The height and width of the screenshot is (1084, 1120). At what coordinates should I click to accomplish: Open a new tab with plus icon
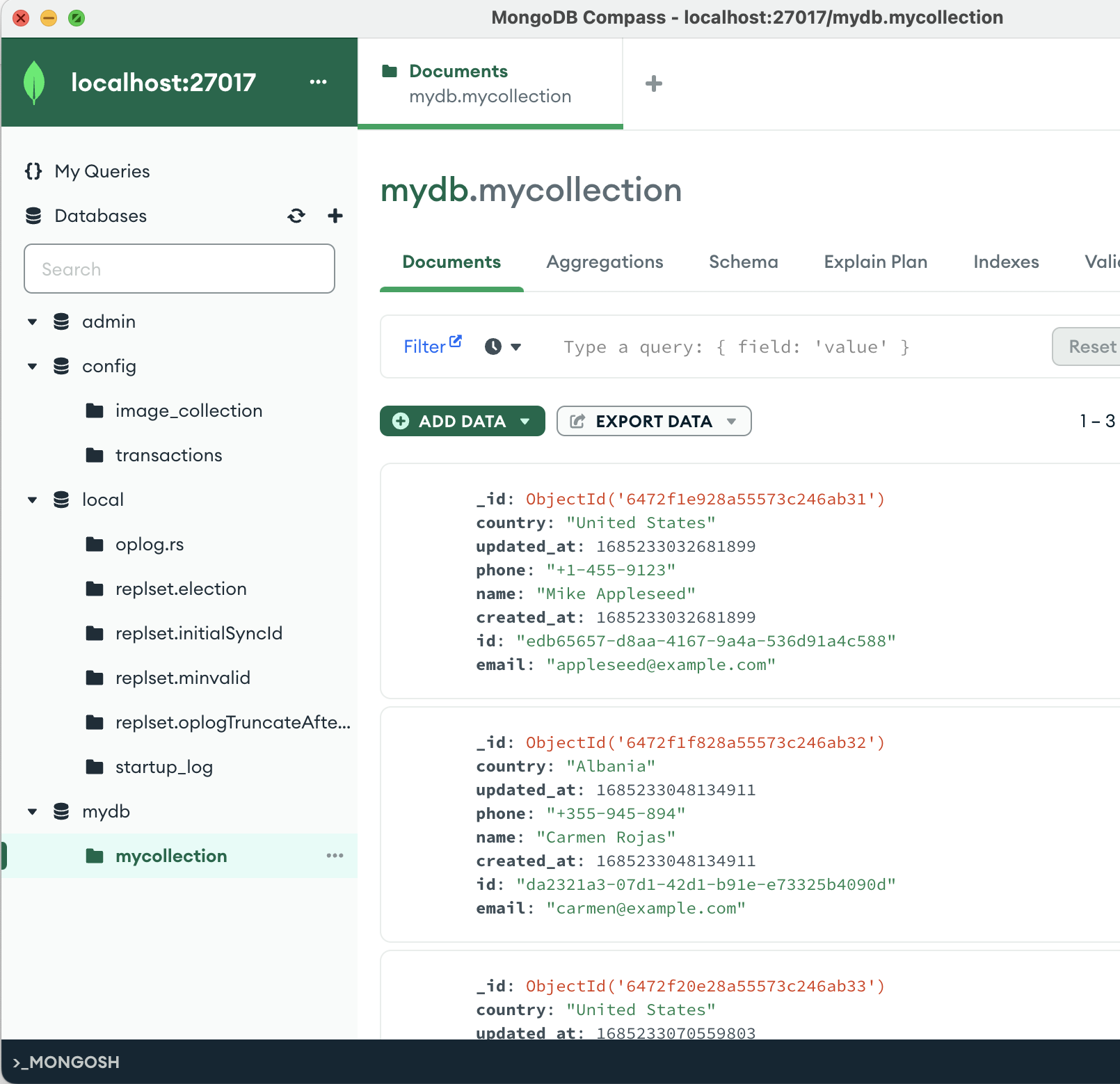click(x=653, y=83)
